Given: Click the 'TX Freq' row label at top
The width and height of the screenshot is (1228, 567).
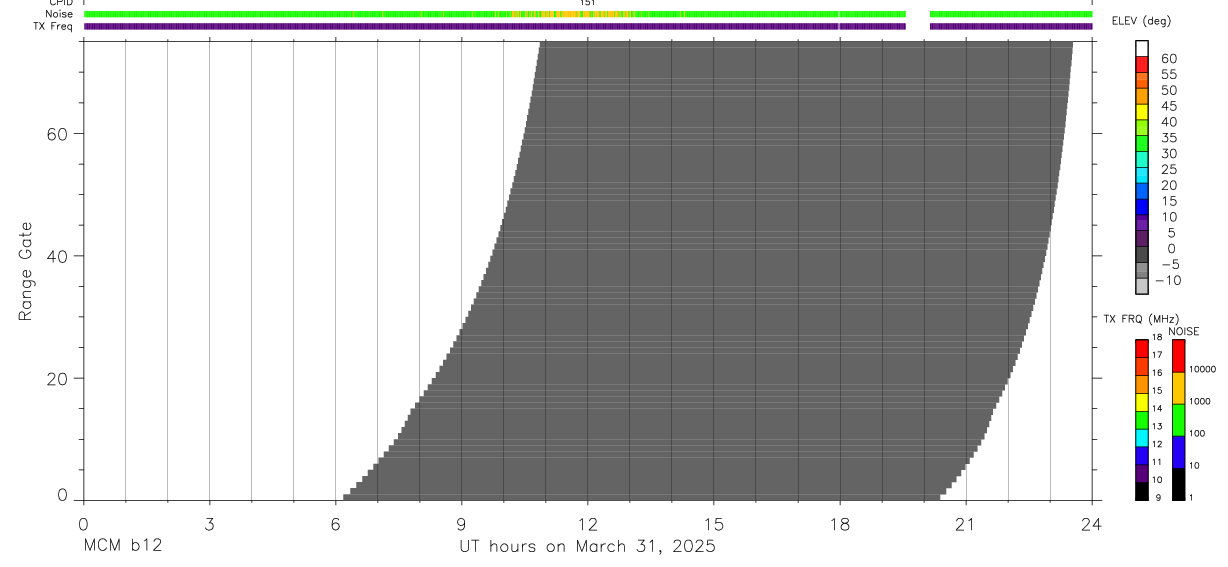Looking at the screenshot, I should click(55, 26).
